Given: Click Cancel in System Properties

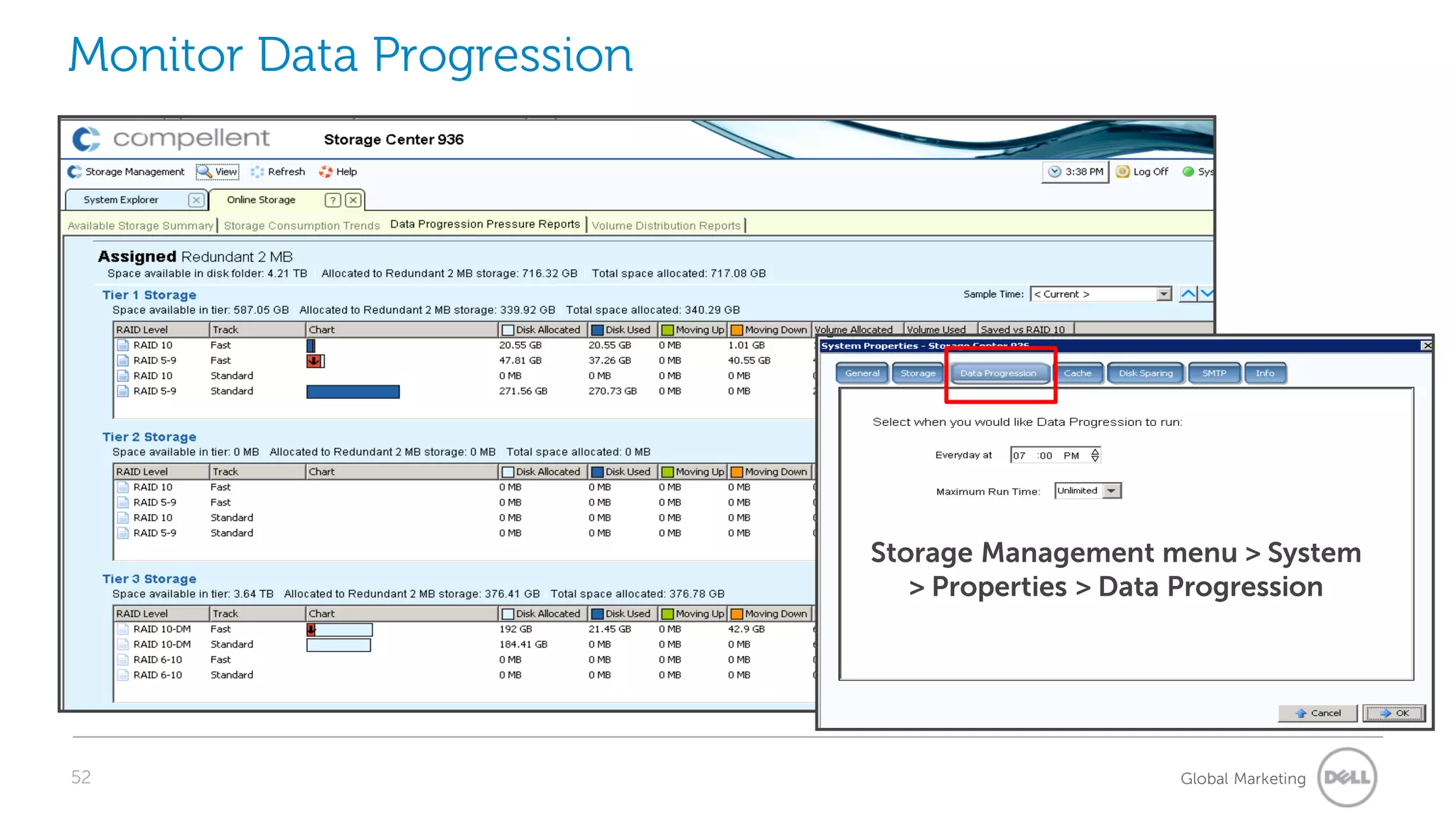Looking at the screenshot, I should tap(1317, 713).
